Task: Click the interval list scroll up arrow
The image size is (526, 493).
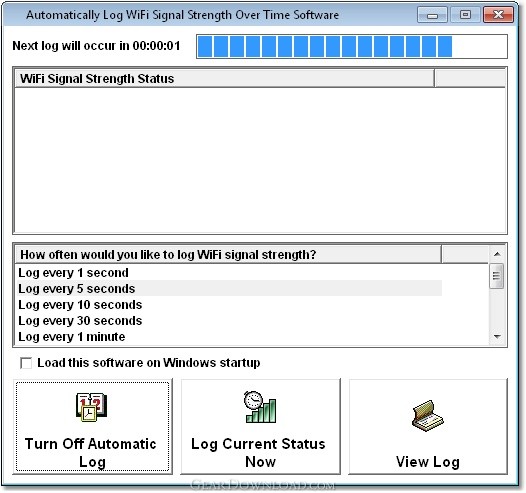Action: coord(497,254)
